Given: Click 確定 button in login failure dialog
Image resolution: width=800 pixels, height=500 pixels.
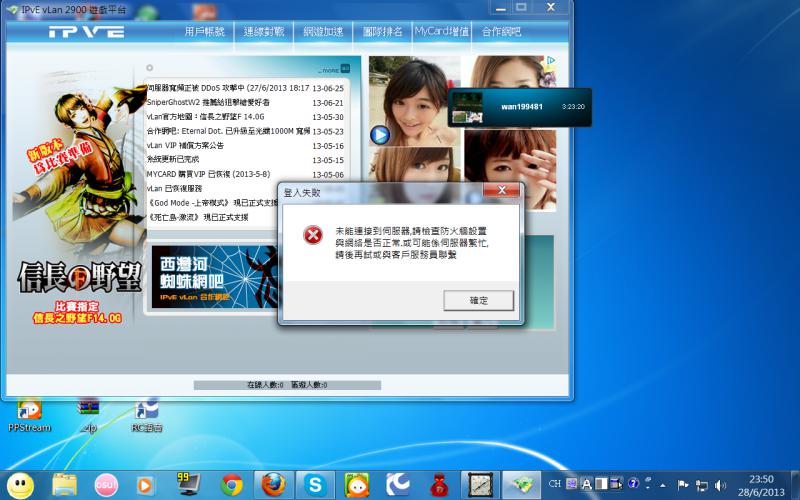Looking at the screenshot, I should point(478,301).
